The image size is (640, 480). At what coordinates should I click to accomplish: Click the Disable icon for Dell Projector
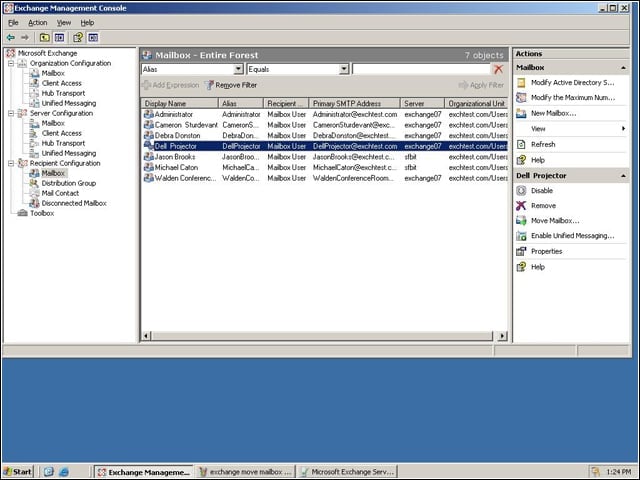(521, 191)
